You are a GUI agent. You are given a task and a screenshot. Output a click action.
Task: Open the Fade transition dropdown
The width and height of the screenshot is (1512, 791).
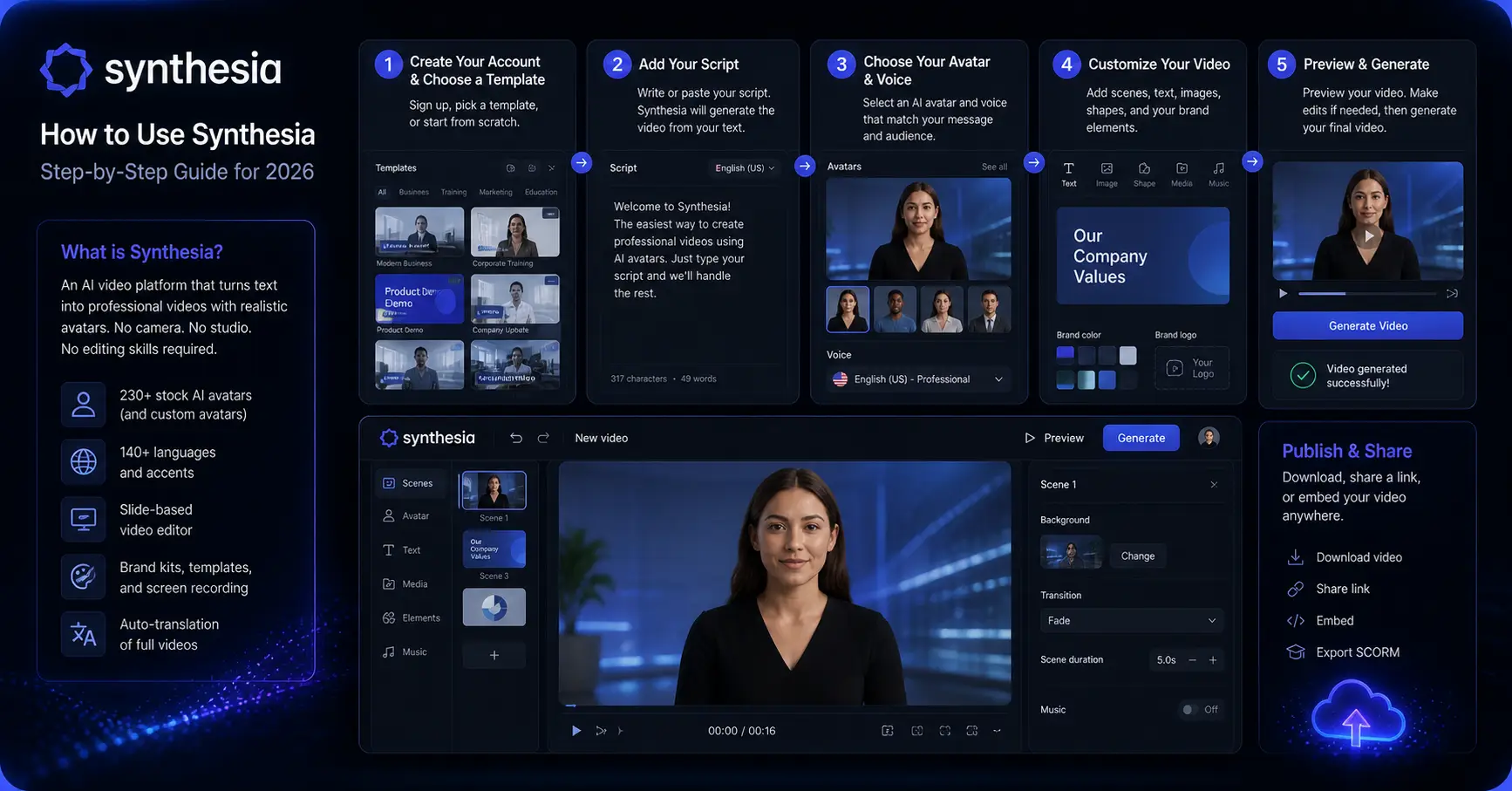point(1132,621)
